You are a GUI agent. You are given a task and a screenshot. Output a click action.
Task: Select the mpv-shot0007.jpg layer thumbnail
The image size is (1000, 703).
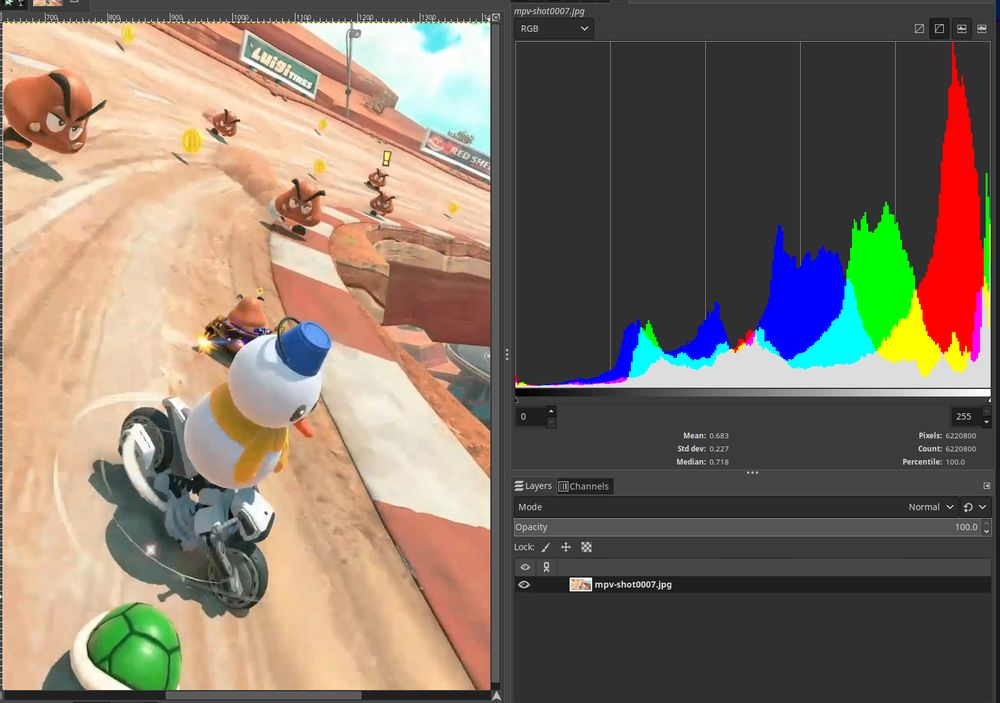point(580,584)
